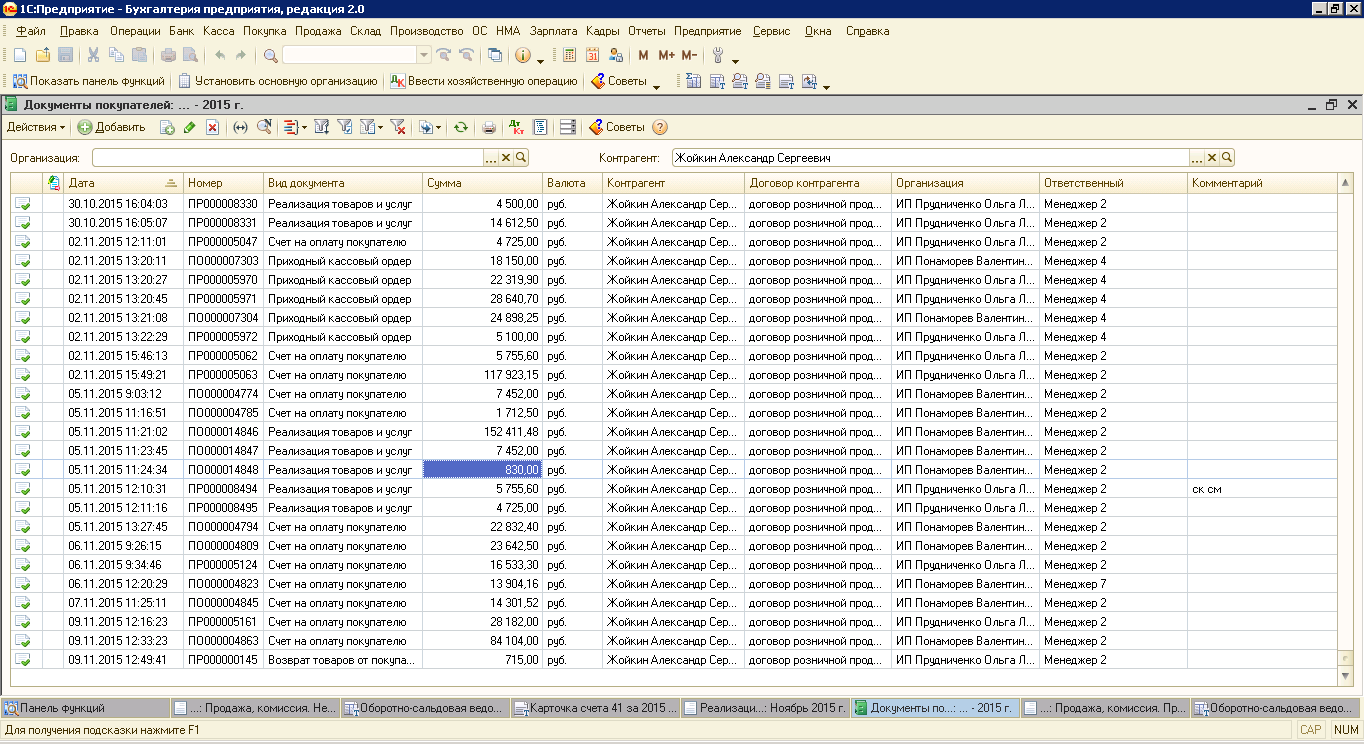The height and width of the screenshot is (744, 1364).
Task: Click the Организация input field
Action: [x=288, y=157]
